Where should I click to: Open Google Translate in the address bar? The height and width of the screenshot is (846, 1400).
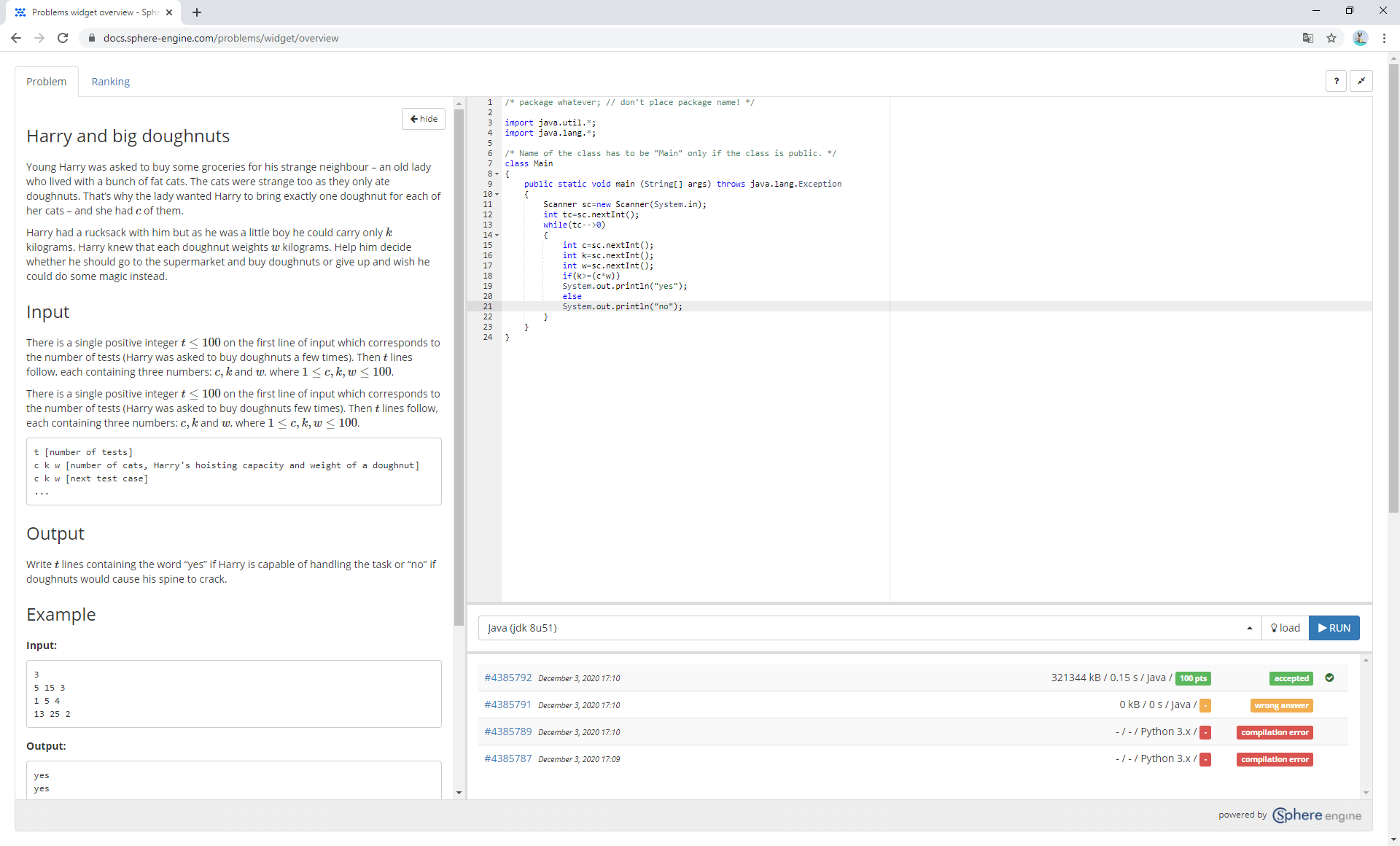point(1308,38)
